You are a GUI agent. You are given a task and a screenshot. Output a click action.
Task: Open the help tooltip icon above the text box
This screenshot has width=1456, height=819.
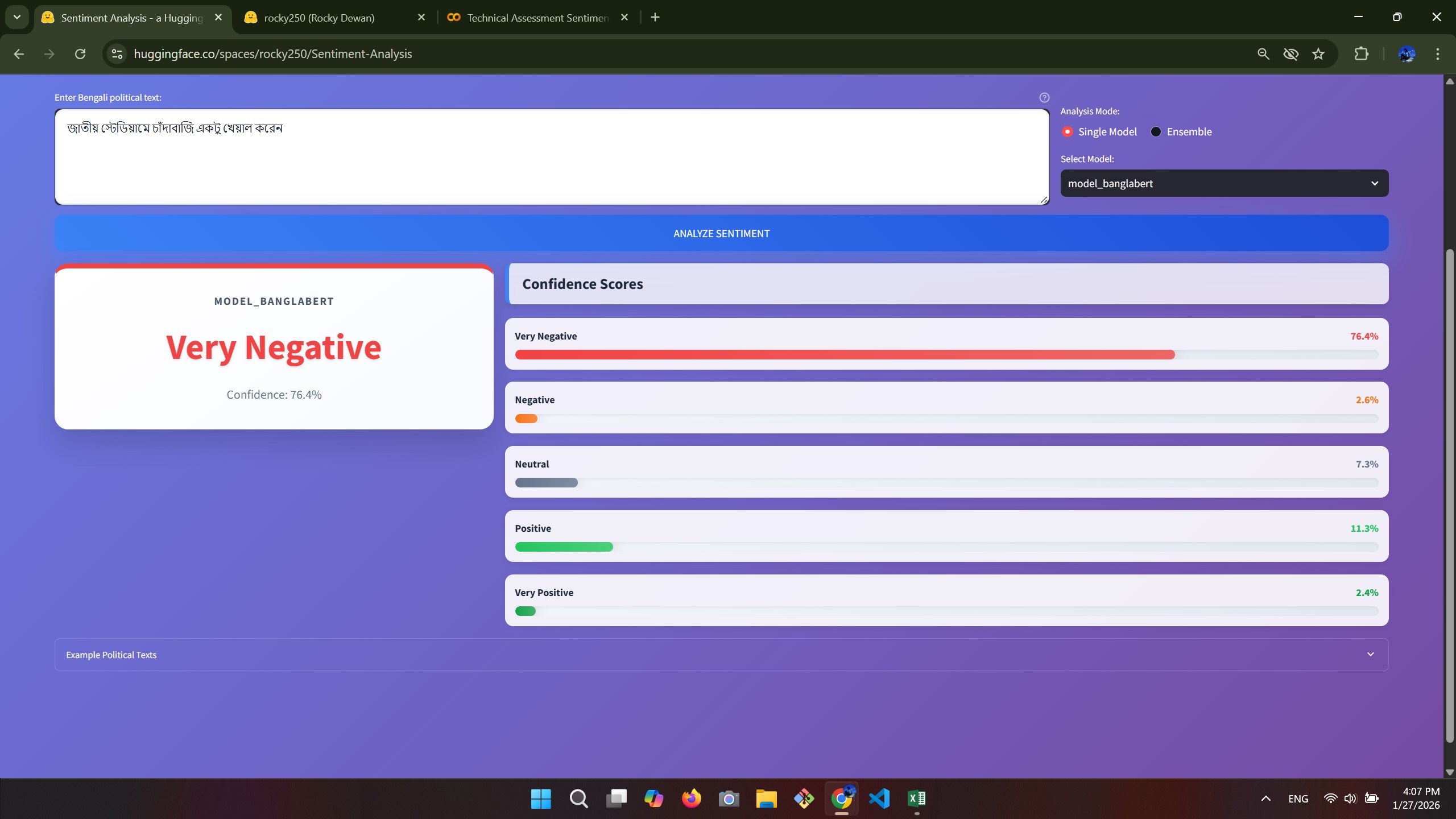1044,97
